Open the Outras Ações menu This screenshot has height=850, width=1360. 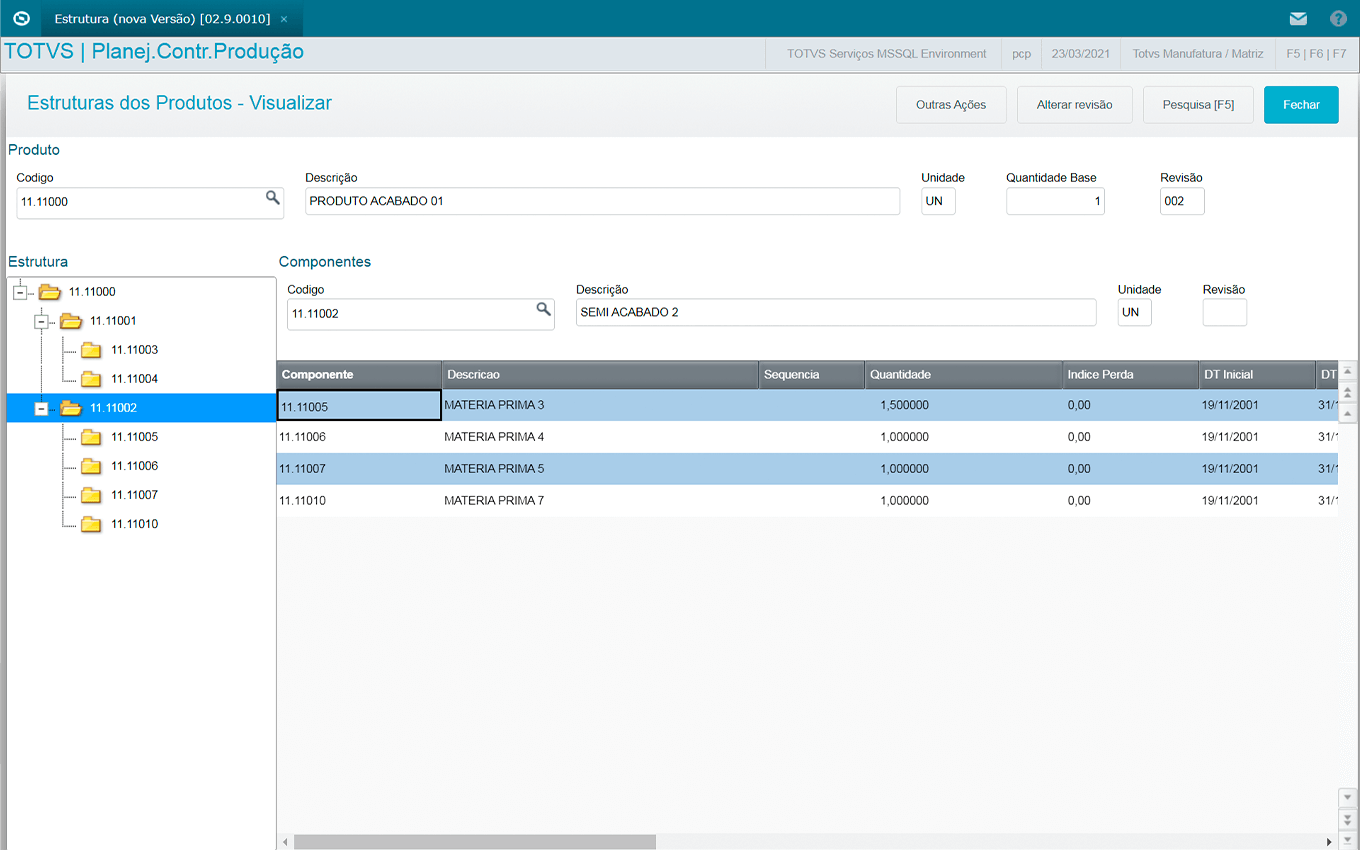tap(950, 105)
